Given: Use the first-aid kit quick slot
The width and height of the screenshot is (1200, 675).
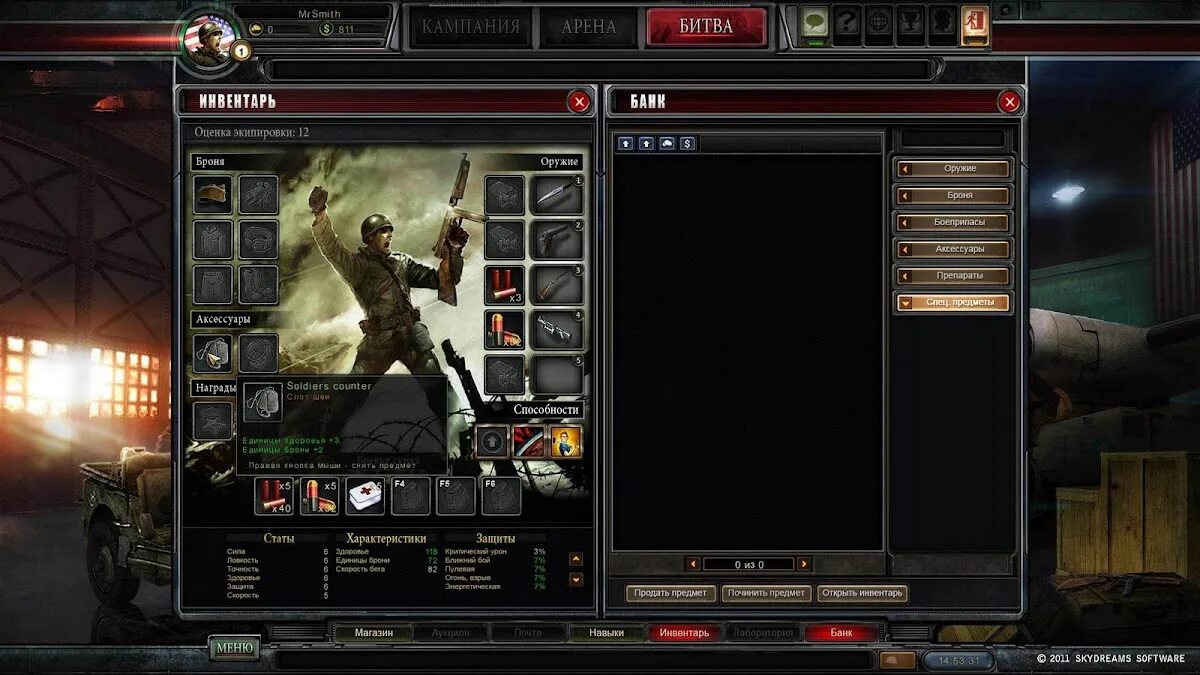Looking at the screenshot, I should tap(365, 496).
